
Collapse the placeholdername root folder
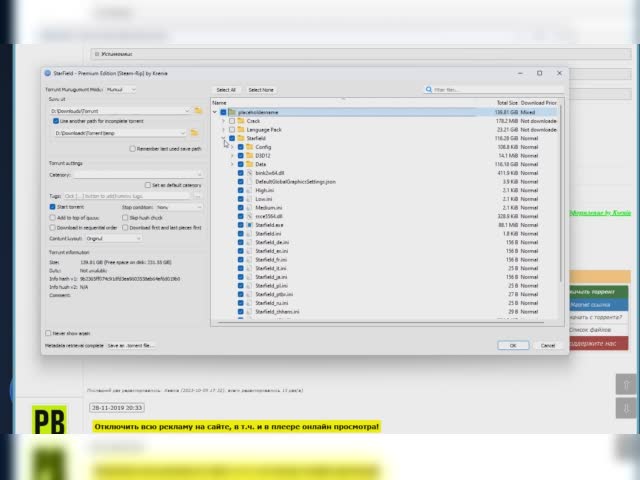pos(215,112)
